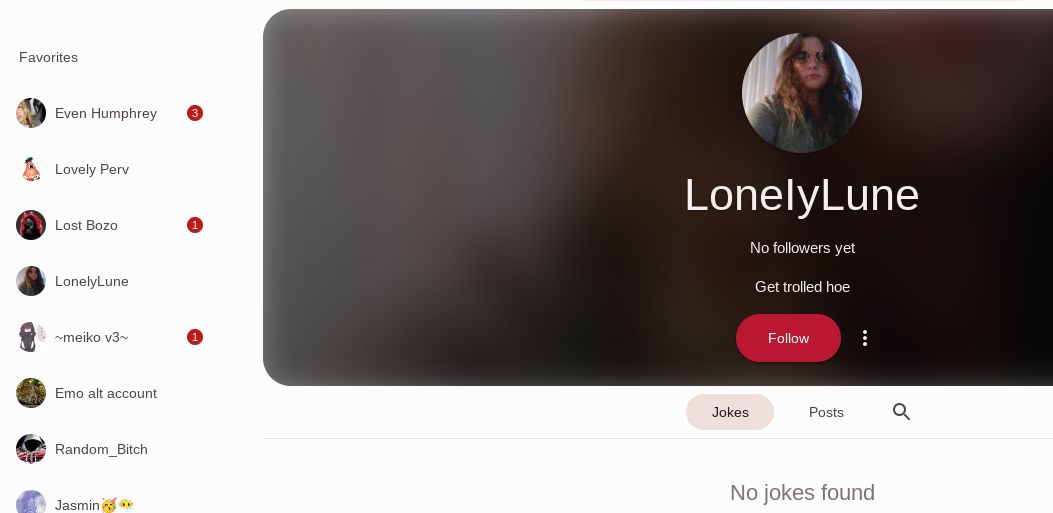1053x513 pixels.
Task: Select Lost Bozo's red hooded avatar
Action: [31, 225]
